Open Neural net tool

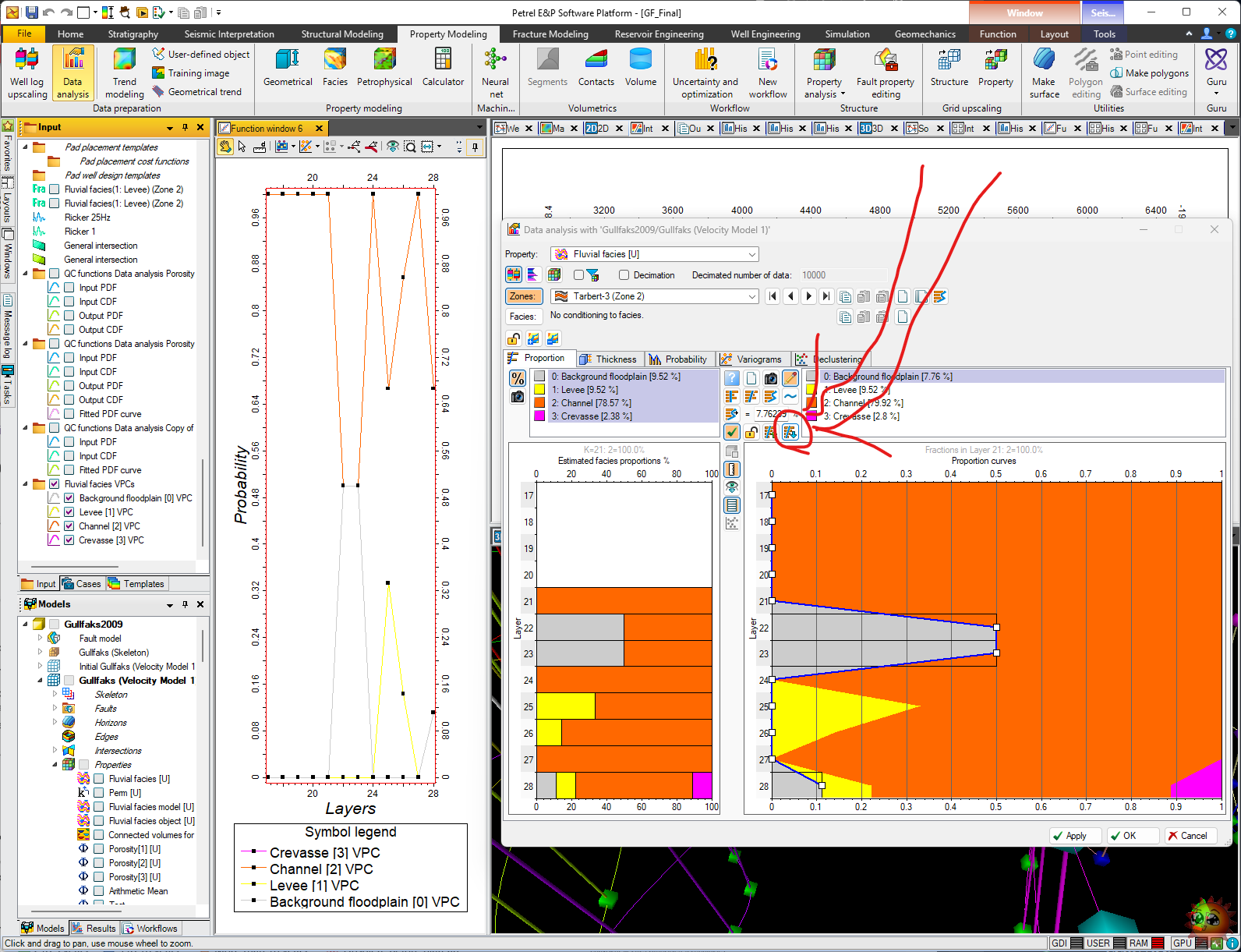(x=495, y=73)
